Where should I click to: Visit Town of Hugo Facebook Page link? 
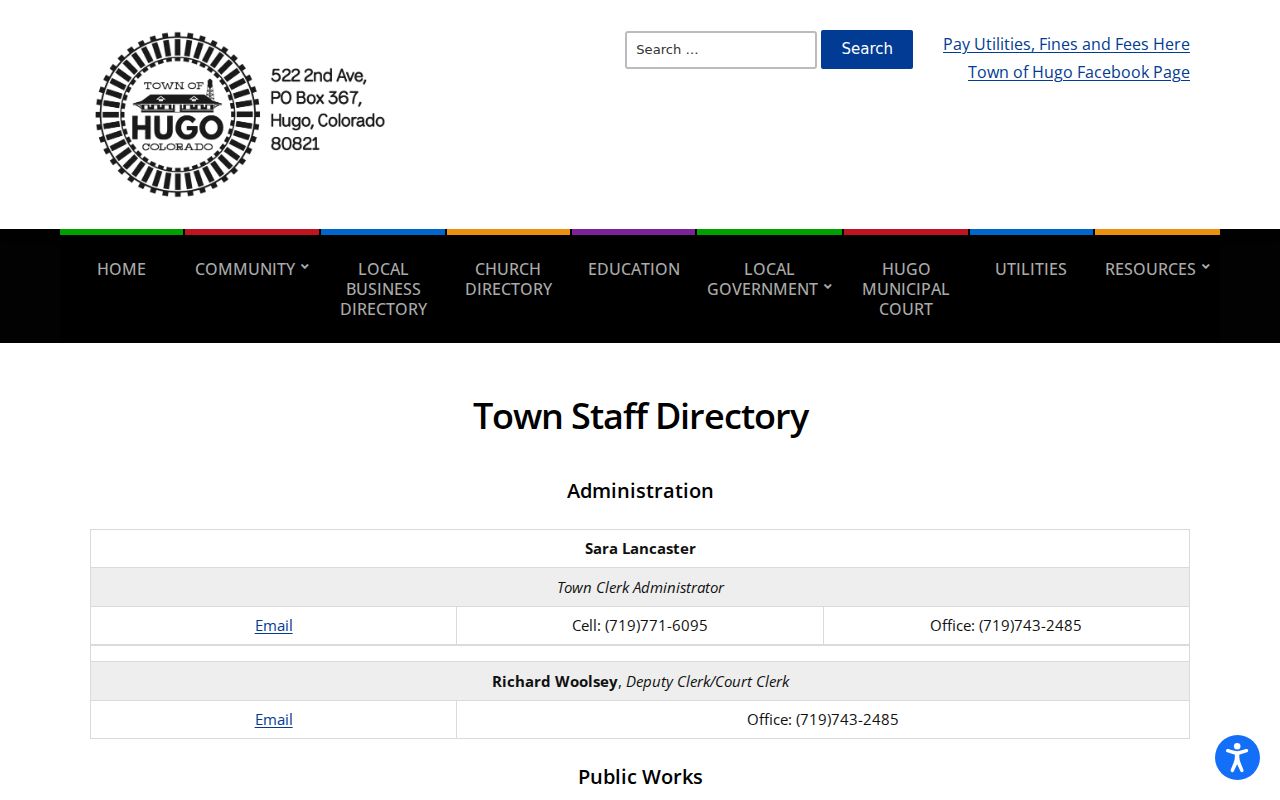(1079, 72)
